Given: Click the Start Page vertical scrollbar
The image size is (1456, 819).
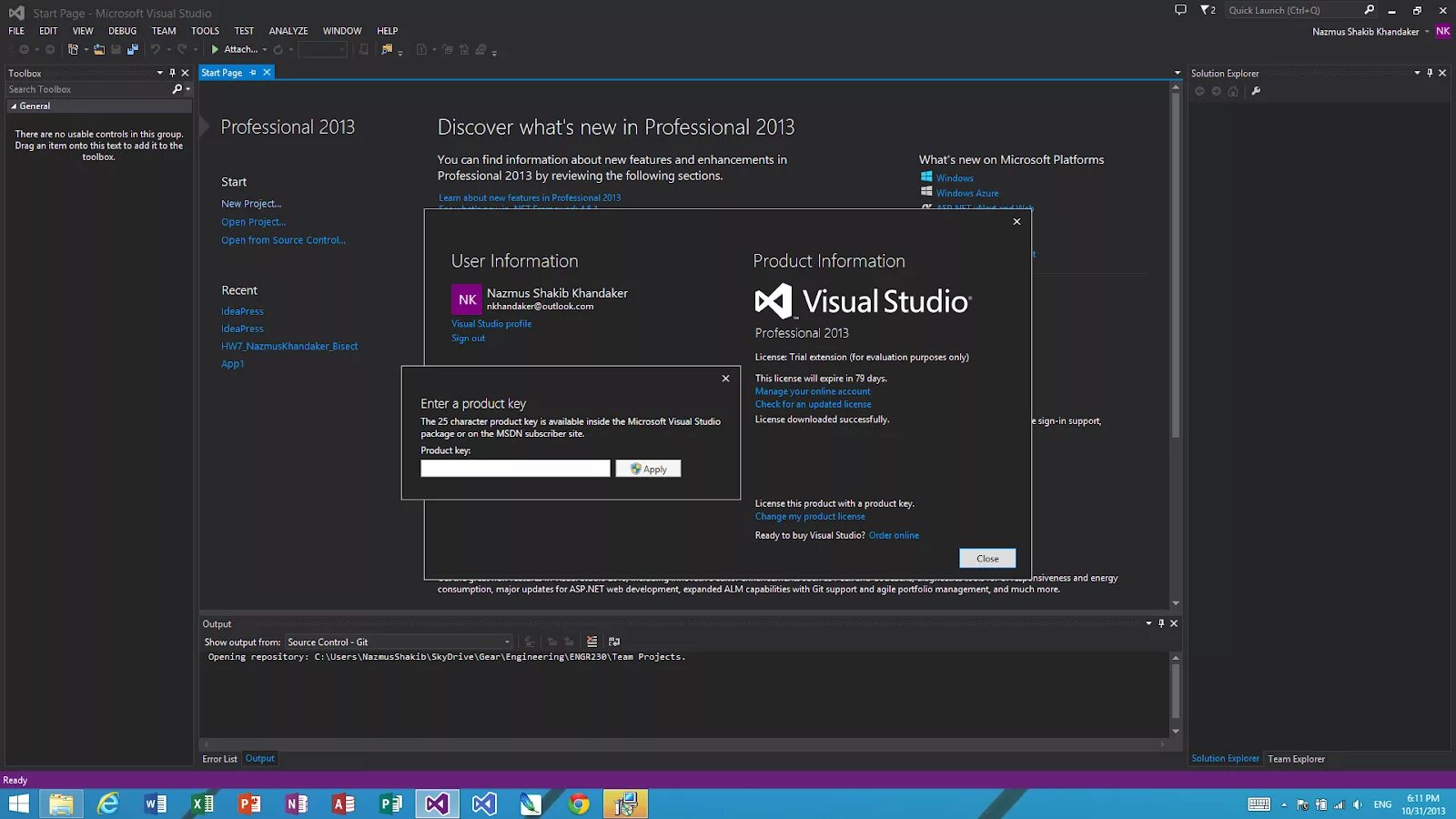Looking at the screenshot, I should coord(1176,346).
